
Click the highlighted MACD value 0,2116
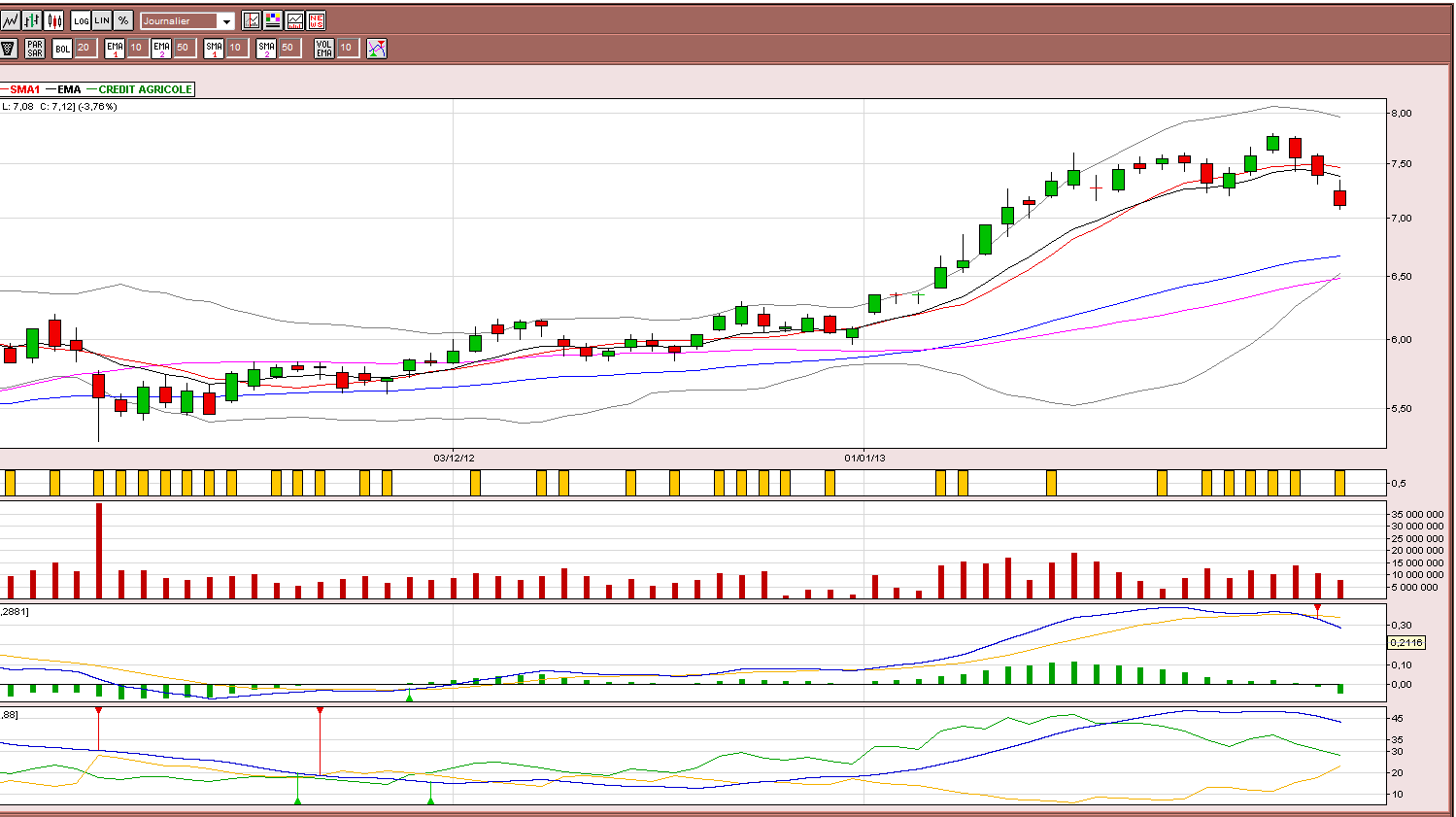1405,642
